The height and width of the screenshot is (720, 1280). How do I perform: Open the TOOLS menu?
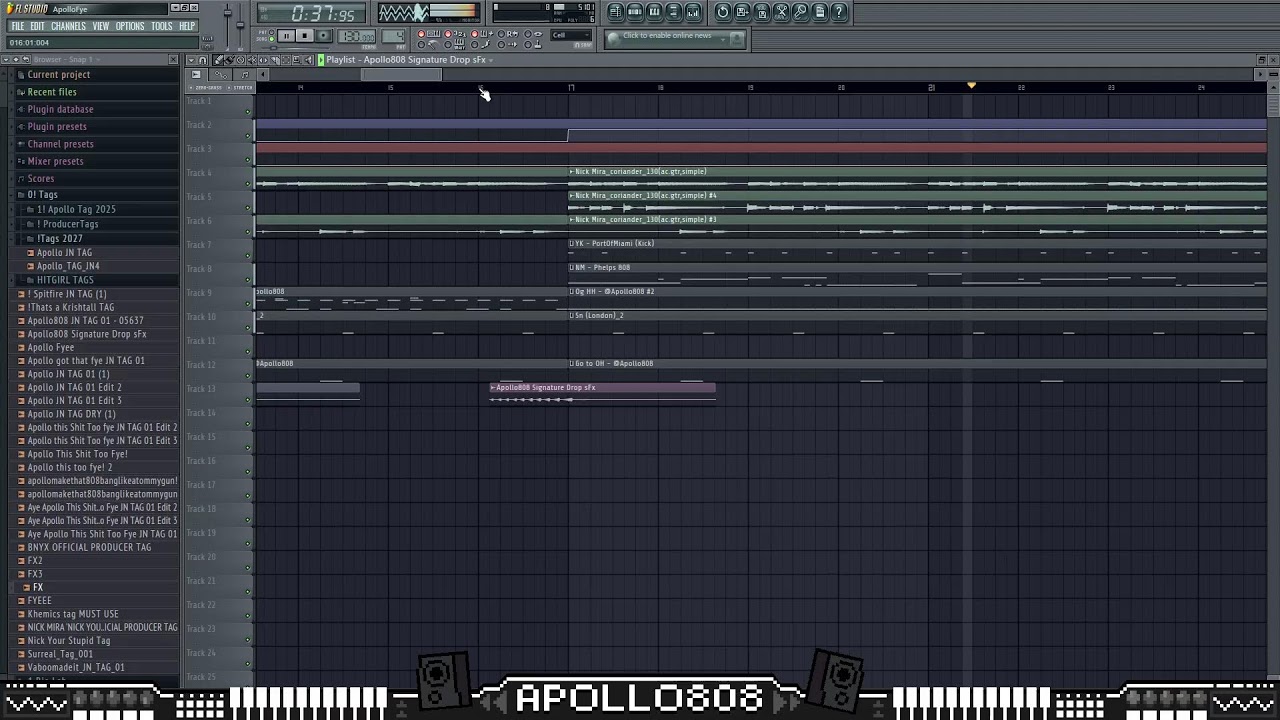coord(162,26)
